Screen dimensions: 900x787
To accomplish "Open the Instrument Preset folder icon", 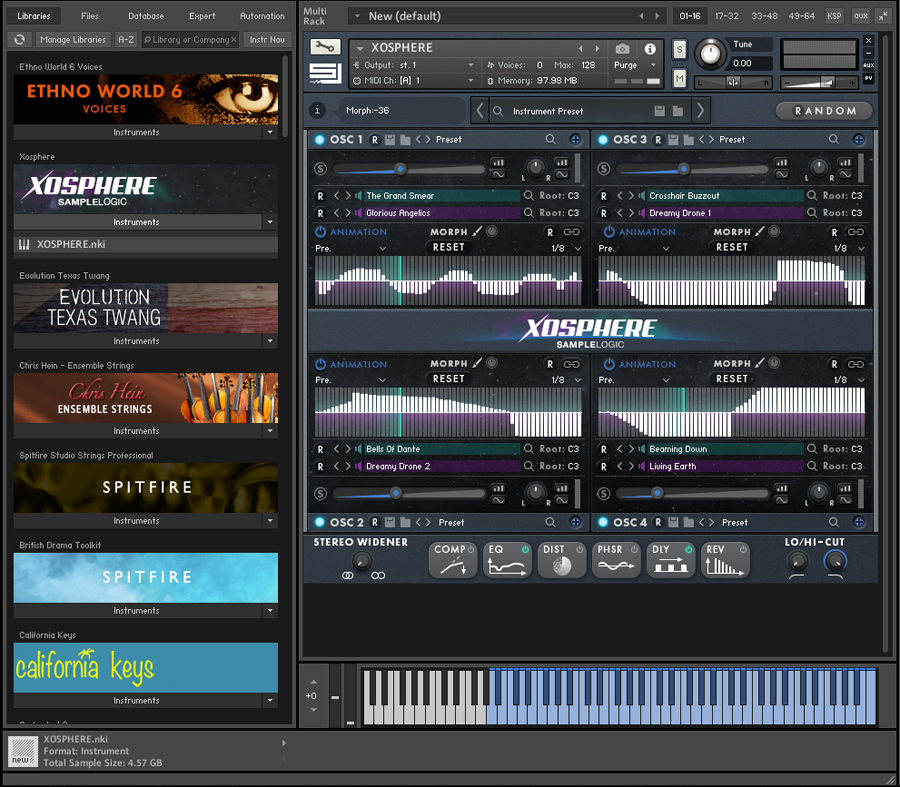I will pyautogui.click(x=678, y=111).
